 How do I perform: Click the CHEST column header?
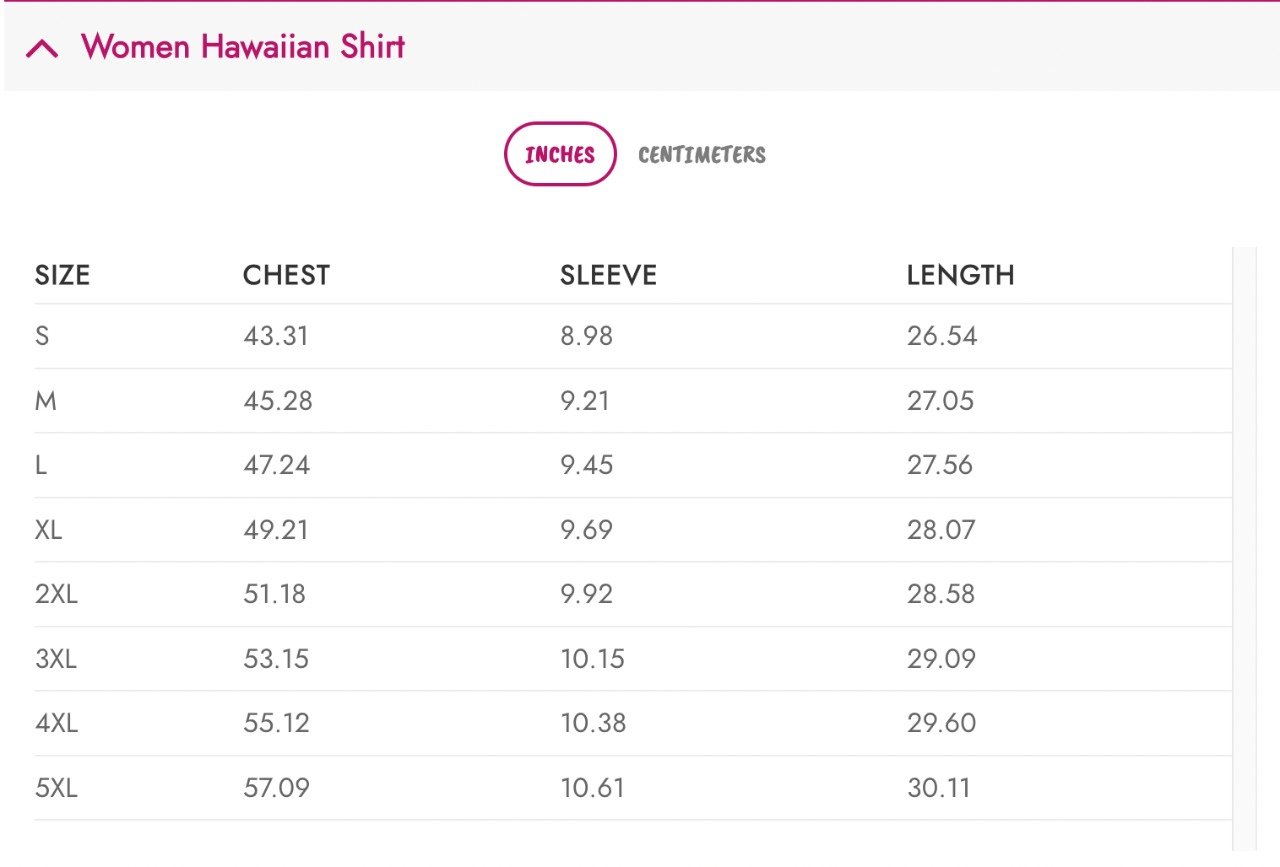pyautogui.click(x=286, y=275)
